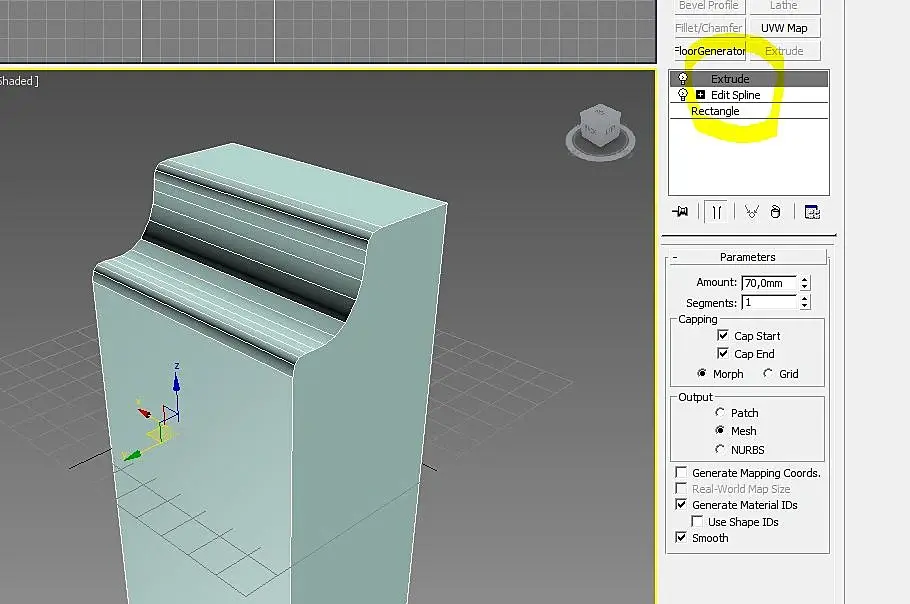Click Make Unique icon in modifier stack
Image resolution: width=910 pixels, height=604 pixels.
point(750,212)
